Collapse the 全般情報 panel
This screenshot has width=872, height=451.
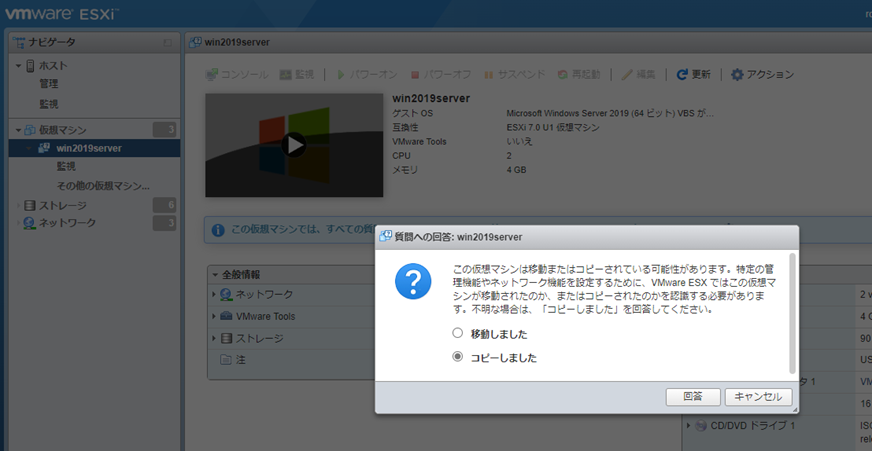click(x=215, y=274)
